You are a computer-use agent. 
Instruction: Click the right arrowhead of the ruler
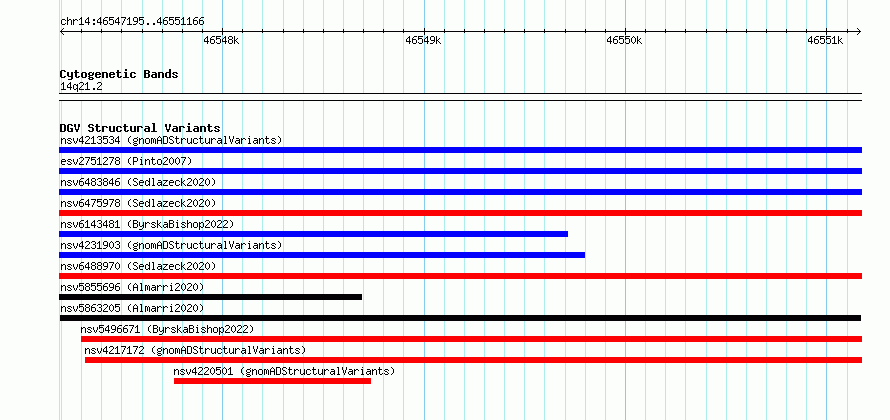click(859, 31)
